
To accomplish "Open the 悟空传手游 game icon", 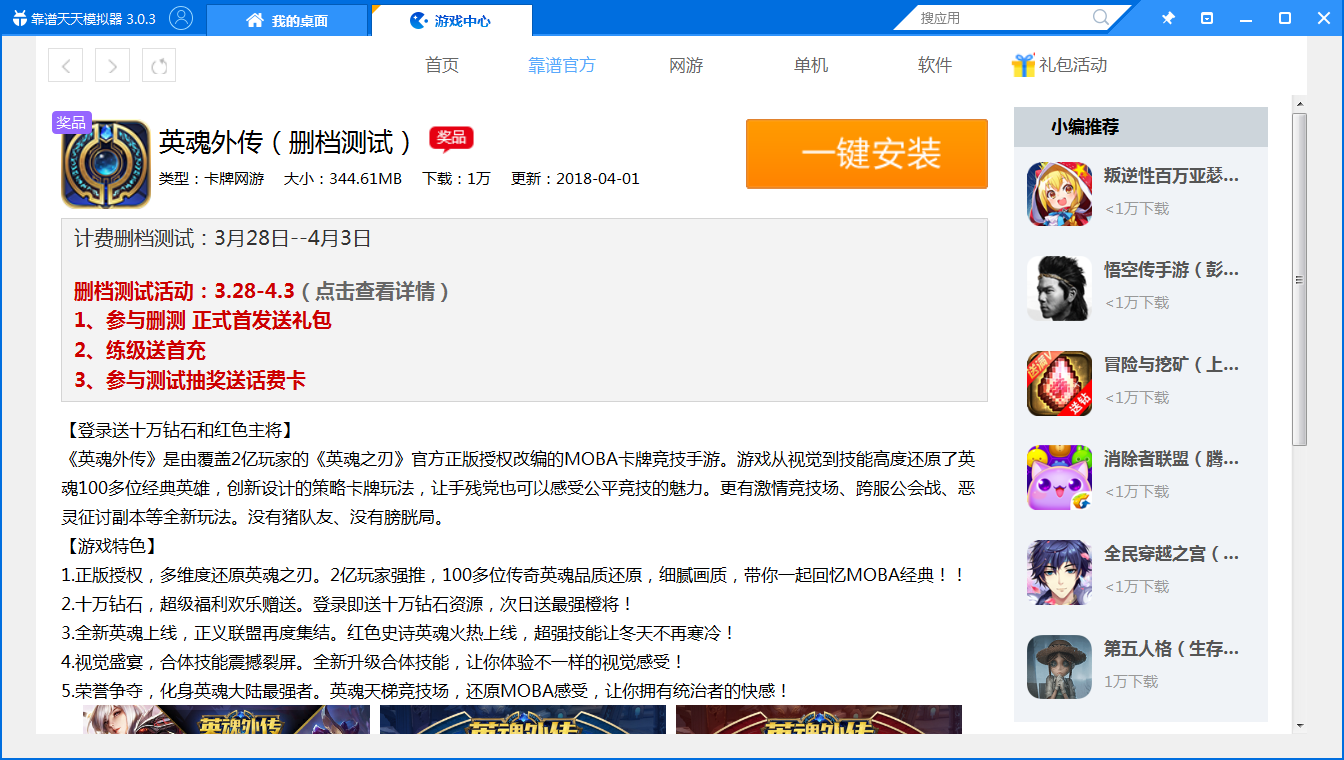I will (1059, 288).
